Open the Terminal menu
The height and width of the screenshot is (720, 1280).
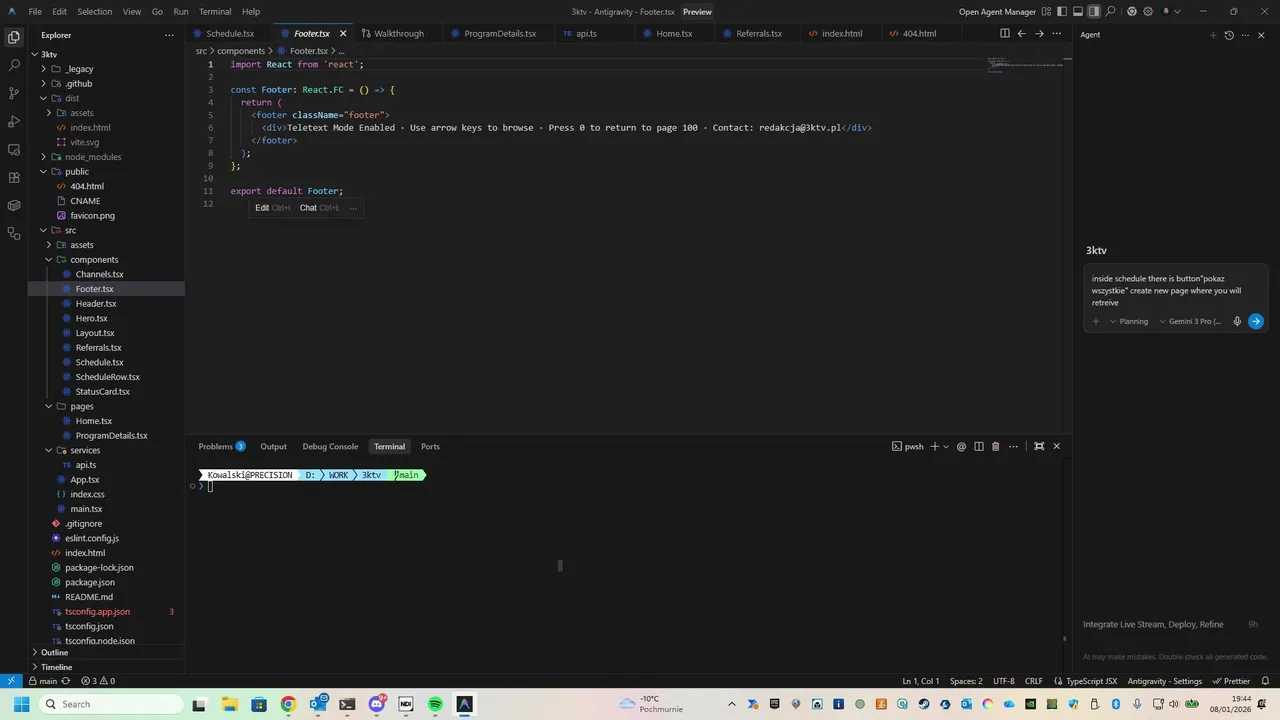point(215,11)
